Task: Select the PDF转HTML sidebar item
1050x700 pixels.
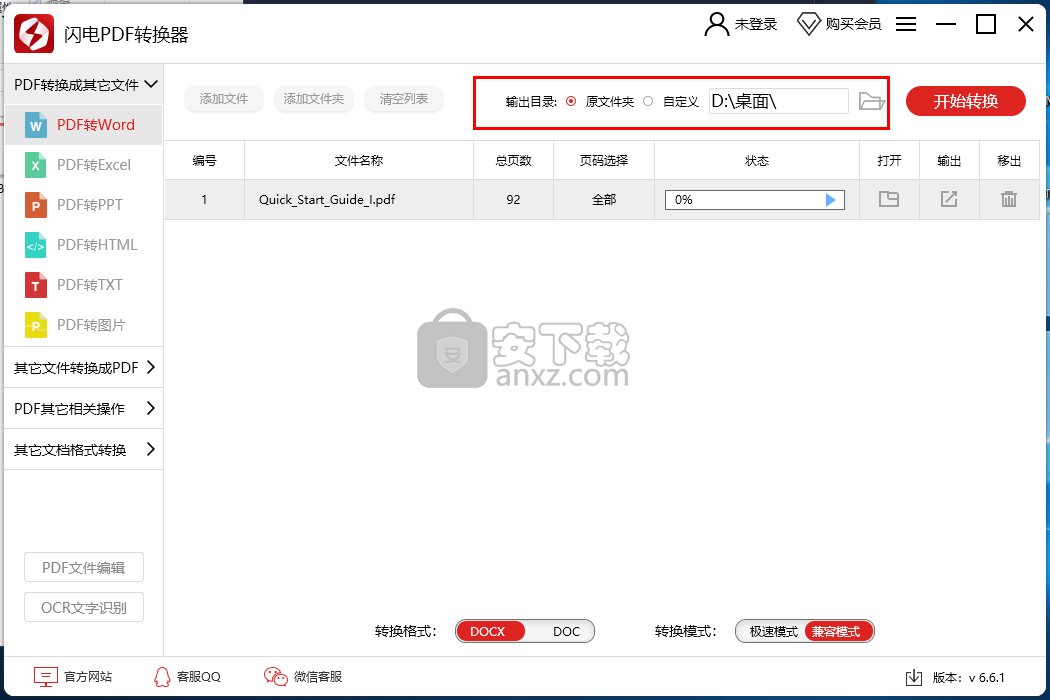Action: tap(84, 245)
